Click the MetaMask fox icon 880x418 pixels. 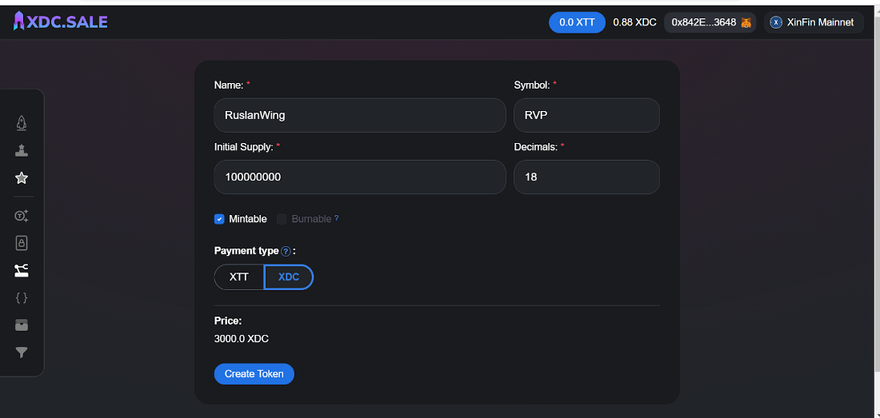click(745, 22)
